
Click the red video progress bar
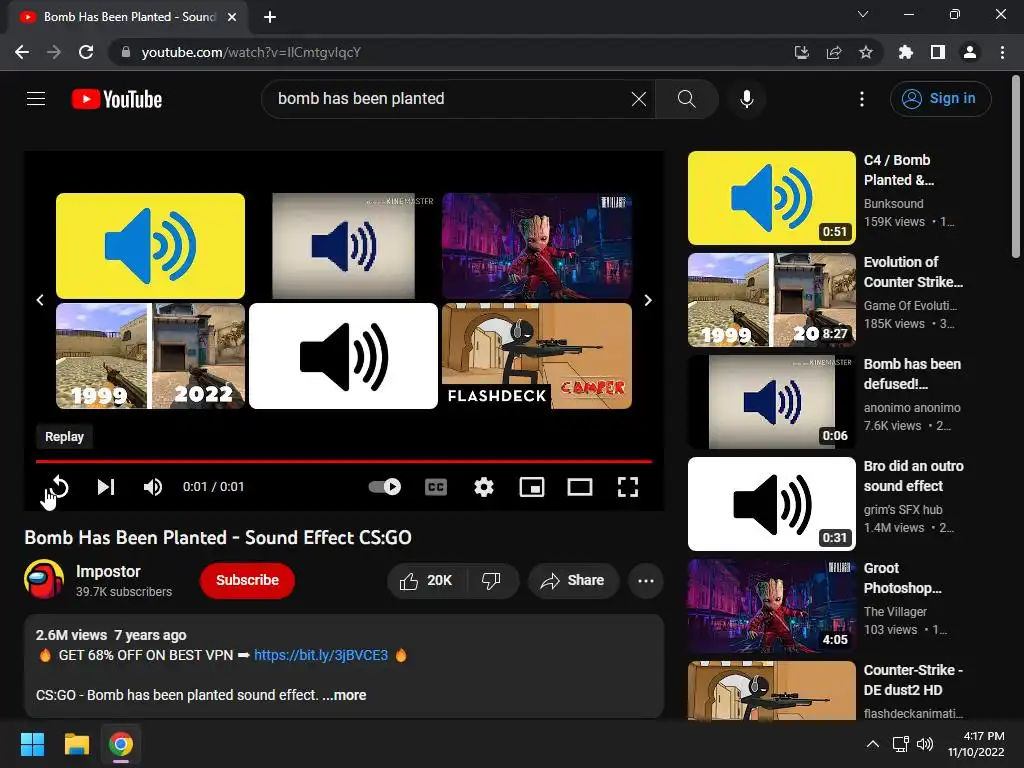click(344, 461)
